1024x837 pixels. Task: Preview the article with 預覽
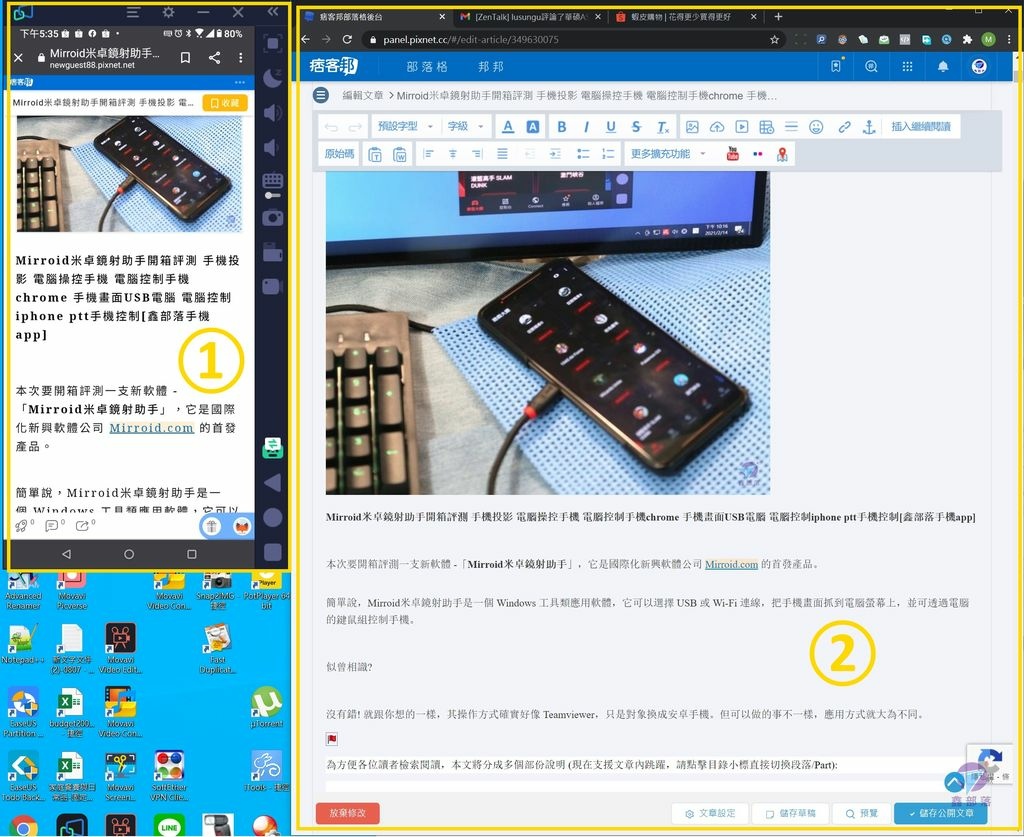[861, 813]
